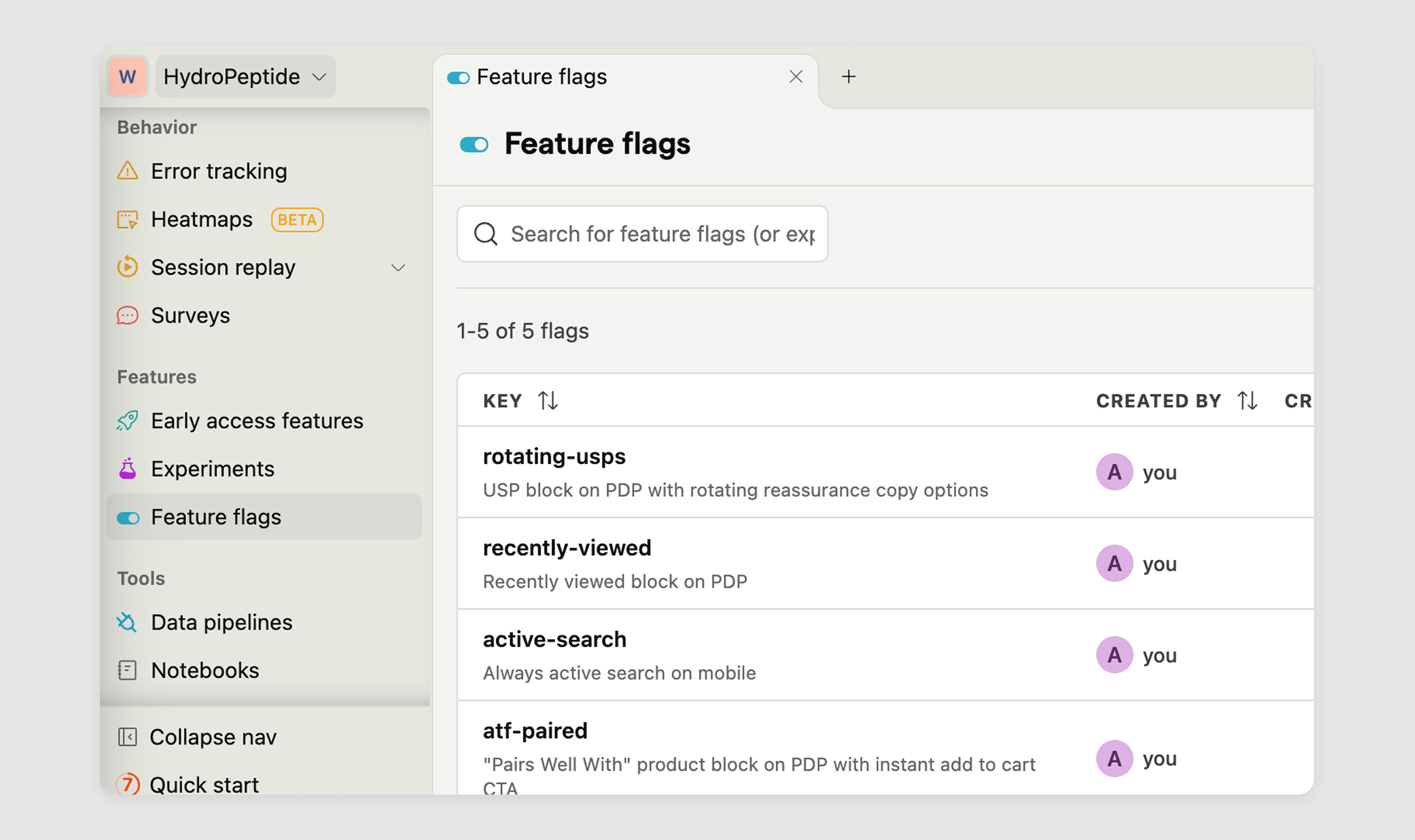Open a new tab with plus button
Screen dimensions: 1415x840
(848, 77)
